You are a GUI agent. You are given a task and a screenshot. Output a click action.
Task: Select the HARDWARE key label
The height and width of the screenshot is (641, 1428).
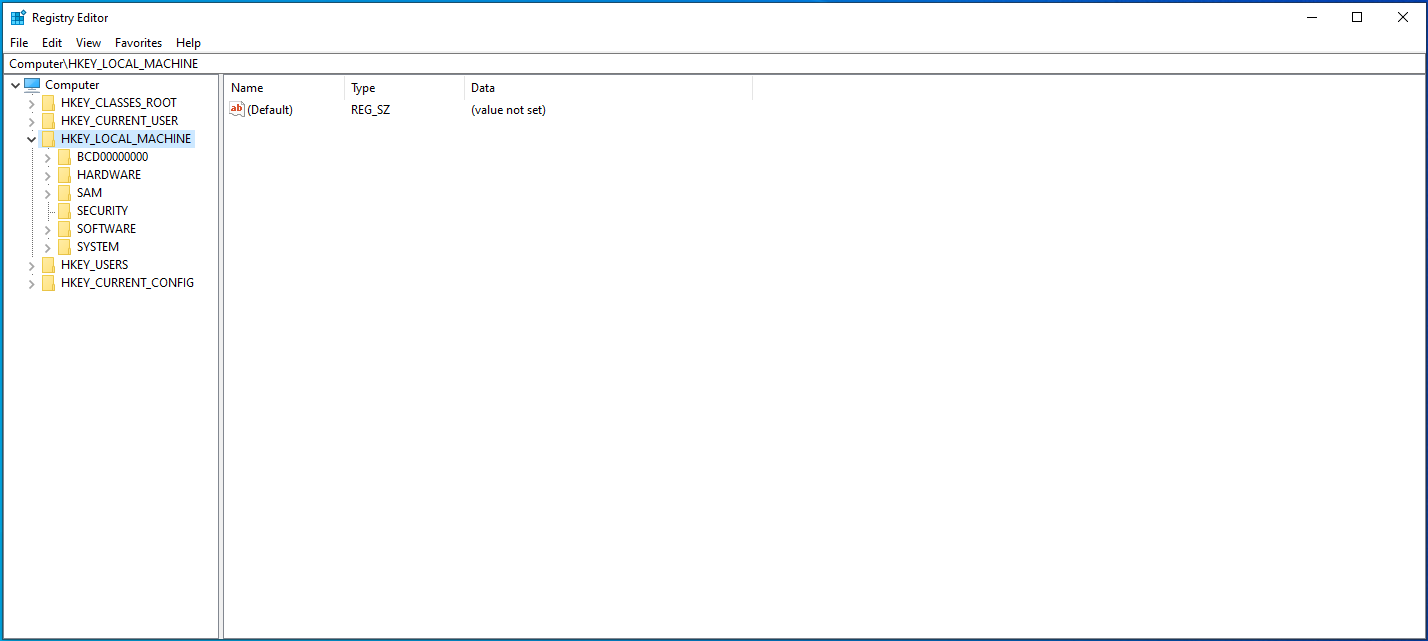(x=109, y=175)
